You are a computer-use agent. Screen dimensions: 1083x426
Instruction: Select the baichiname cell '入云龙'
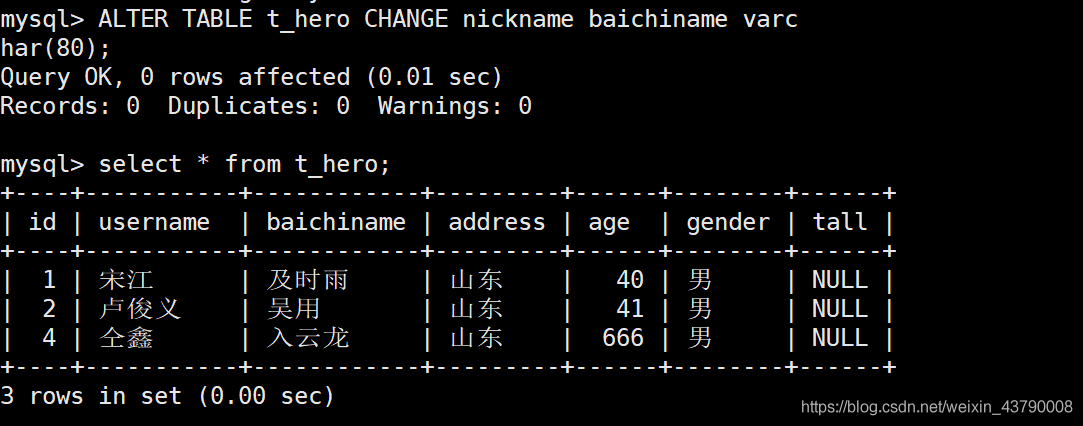point(307,338)
